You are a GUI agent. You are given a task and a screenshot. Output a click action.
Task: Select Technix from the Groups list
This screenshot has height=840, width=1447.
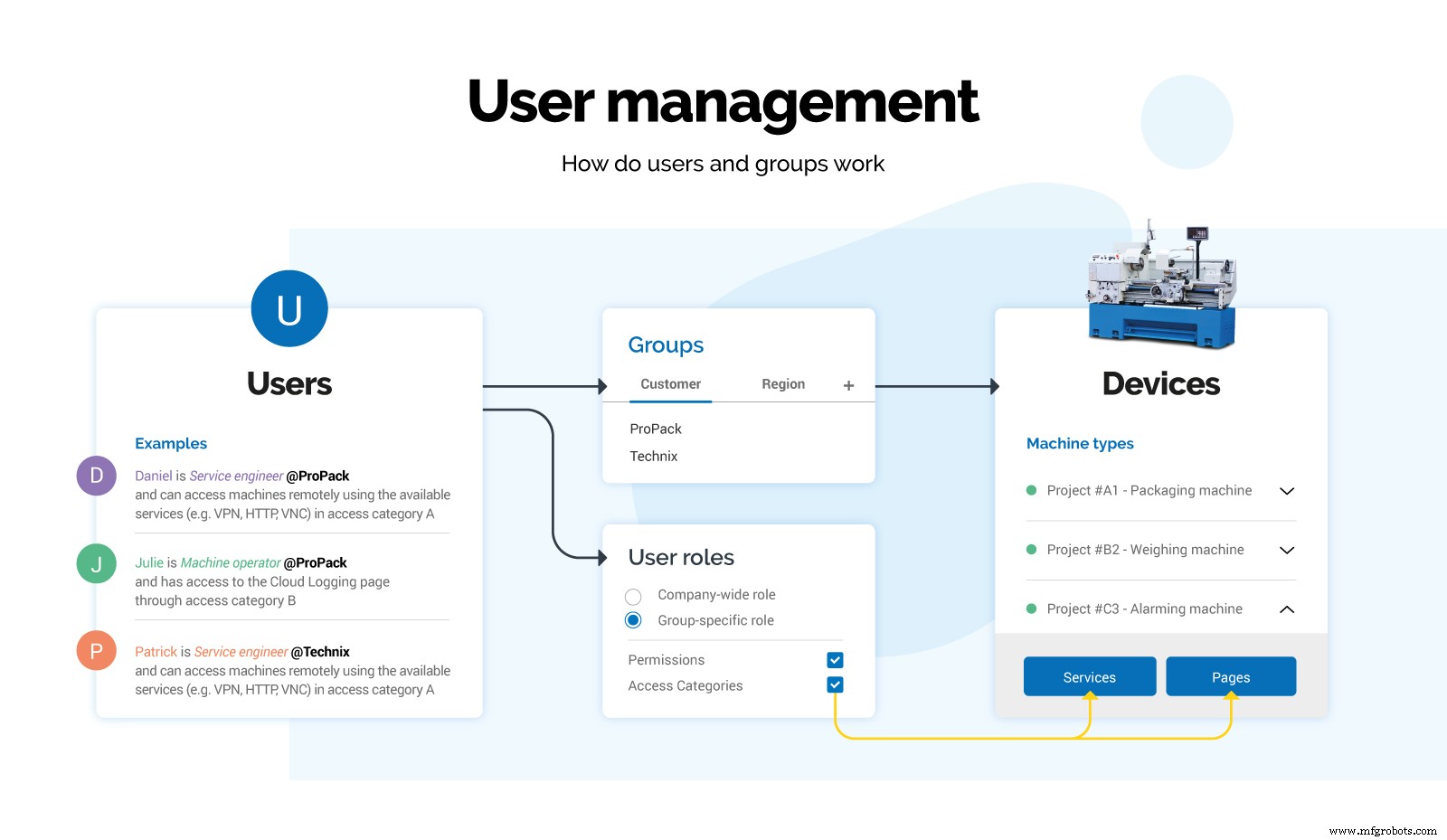pos(653,456)
